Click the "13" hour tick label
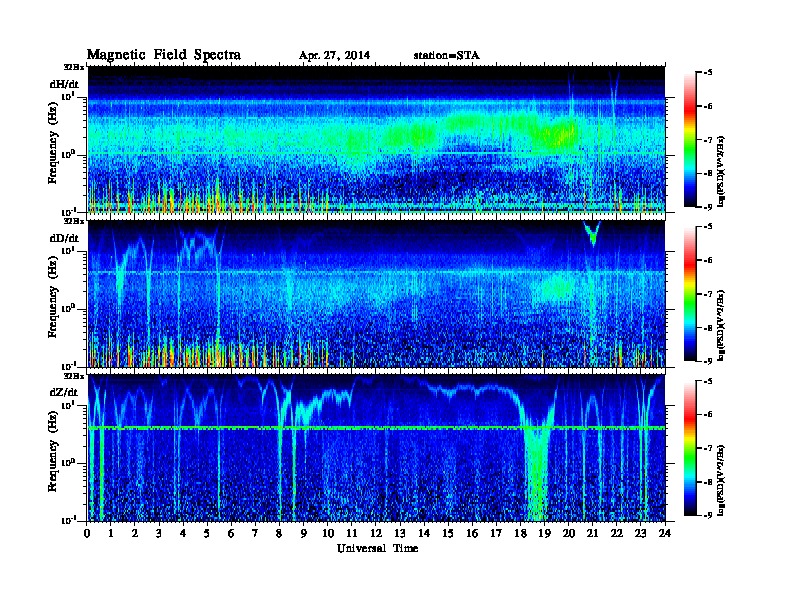Image resolution: width=792 pixels, height=612 pixels. pyautogui.click(x=400, y=533)
